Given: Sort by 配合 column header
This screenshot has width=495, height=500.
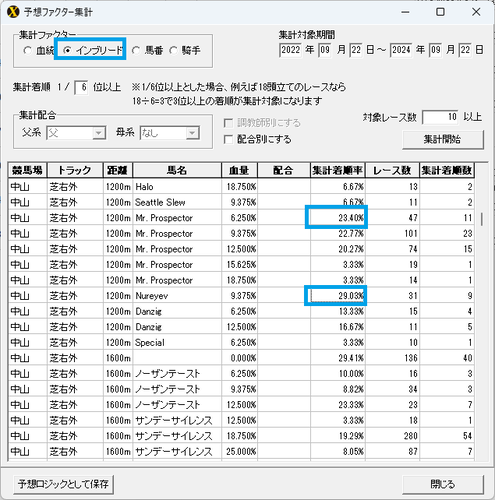Looking at the screenshot, I should pos(284,171).
